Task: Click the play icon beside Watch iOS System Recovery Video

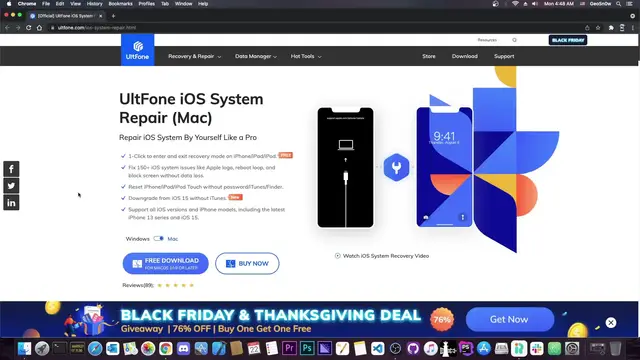Action: pyautogui.click(x=338, y=256)
